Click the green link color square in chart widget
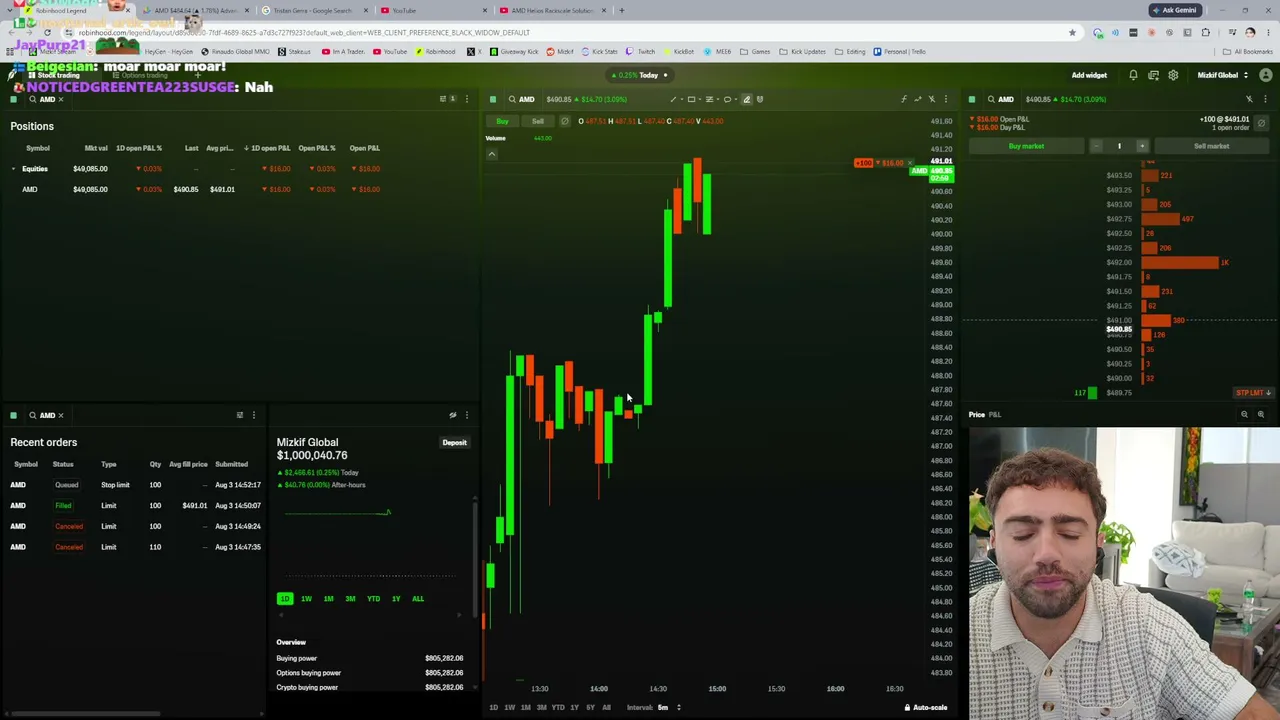The width and height of the screenshot is (1280, 720). 493,99
